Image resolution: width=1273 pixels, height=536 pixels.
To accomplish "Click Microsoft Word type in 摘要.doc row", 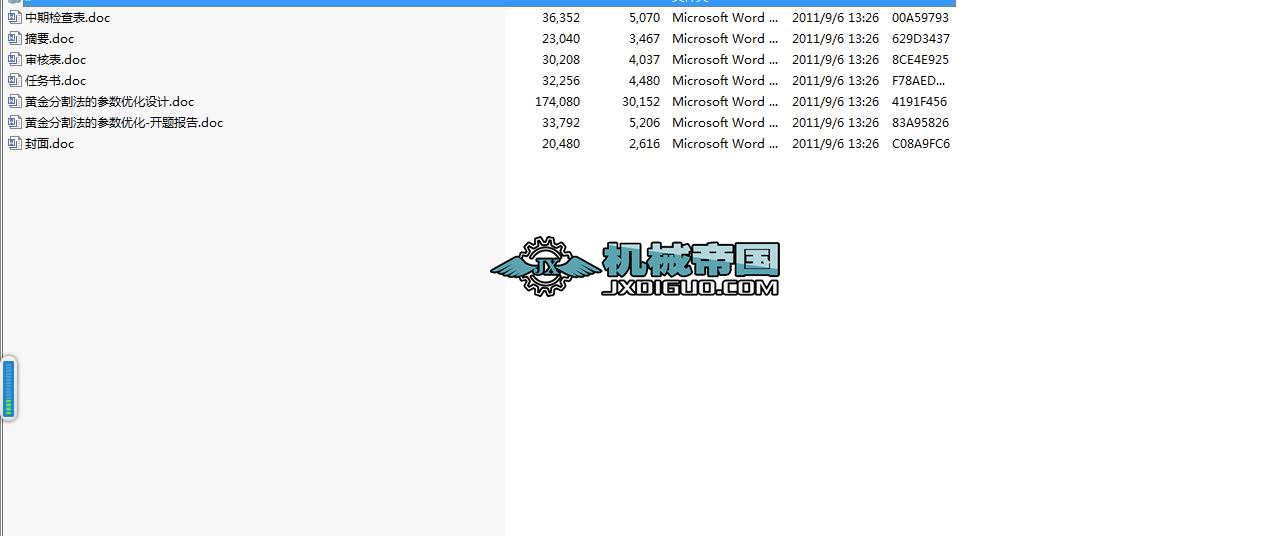I will 725,39.
